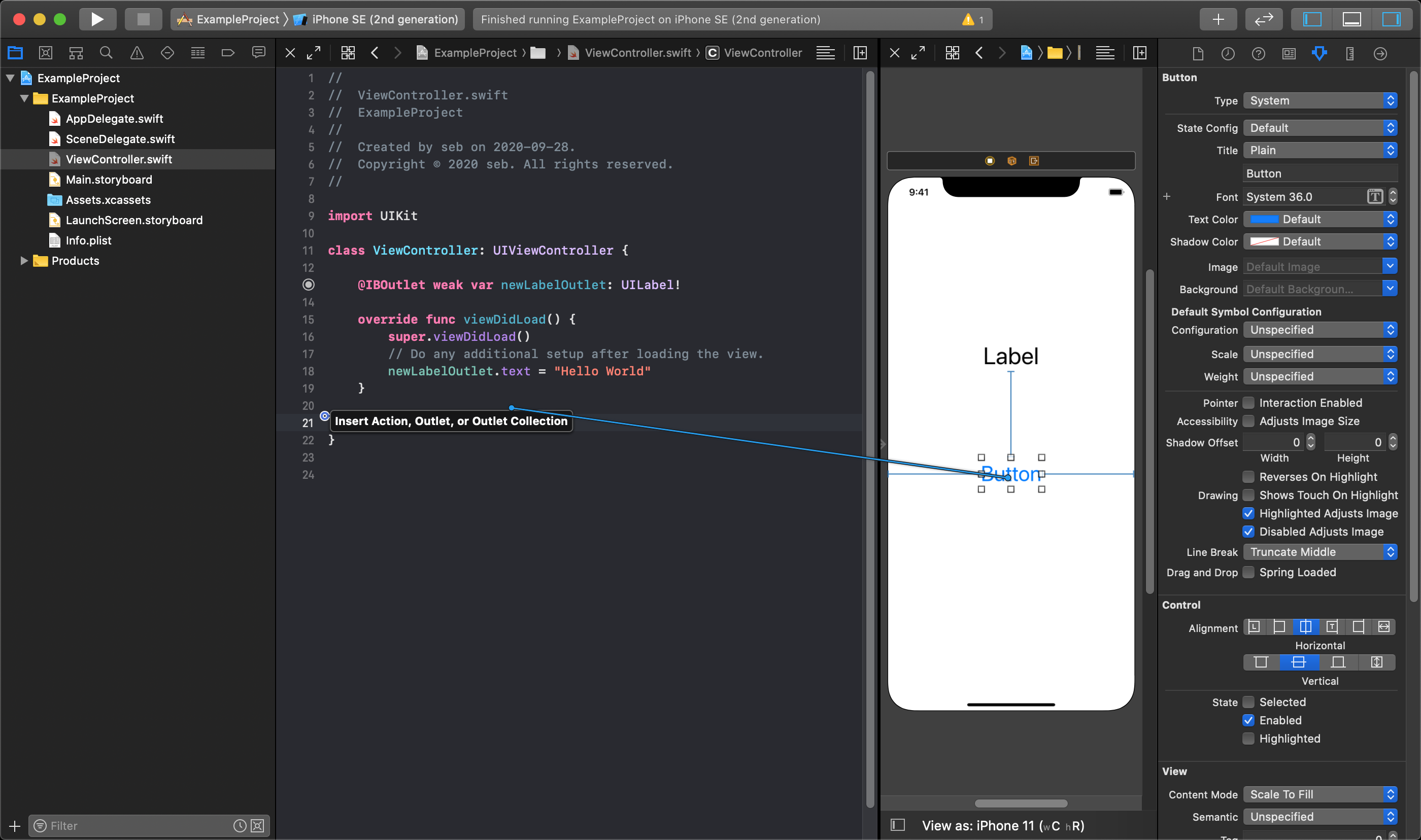This screenshot has width=1421, height=840.
Task: Select AppDelegate.swift in the navigator
Action: point(114,119)
